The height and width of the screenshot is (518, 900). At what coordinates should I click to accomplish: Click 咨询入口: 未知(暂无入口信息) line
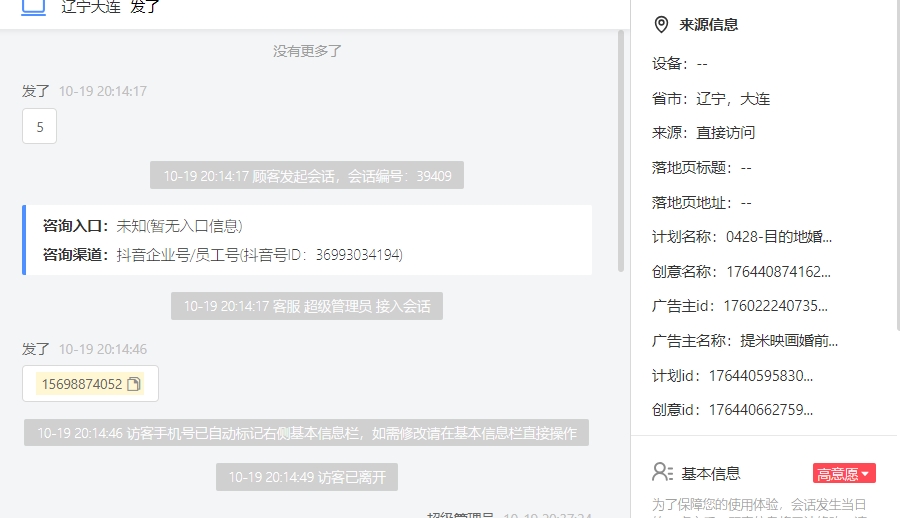[x=143, y=226]
